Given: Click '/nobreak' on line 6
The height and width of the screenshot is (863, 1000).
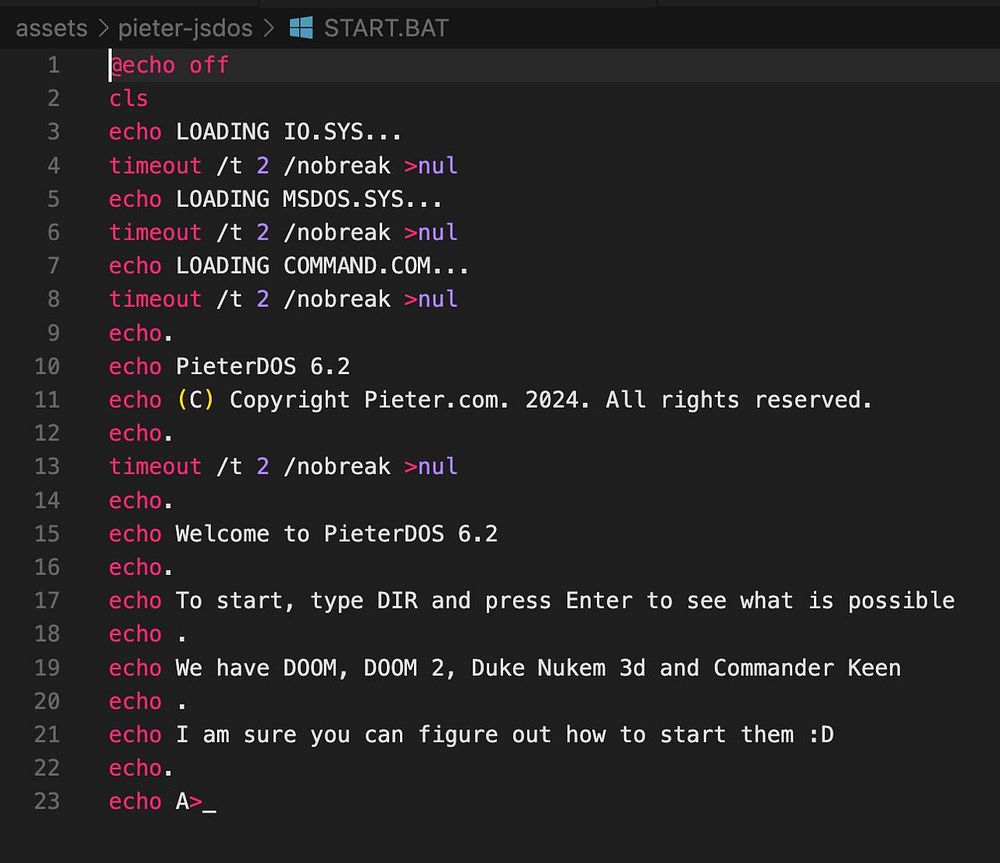Looking at the screenshot, I should (x=337, y=232).
